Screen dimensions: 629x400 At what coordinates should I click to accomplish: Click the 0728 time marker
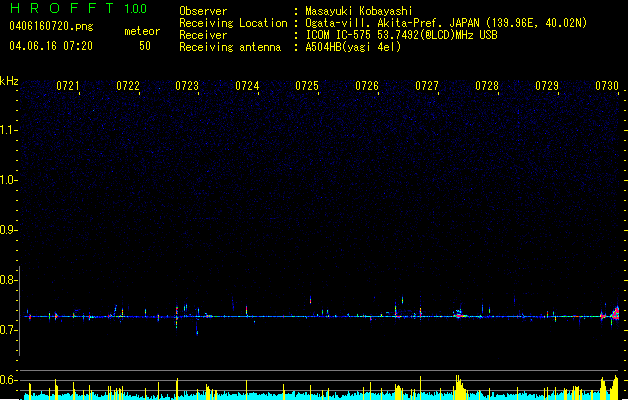coord(487,86)
